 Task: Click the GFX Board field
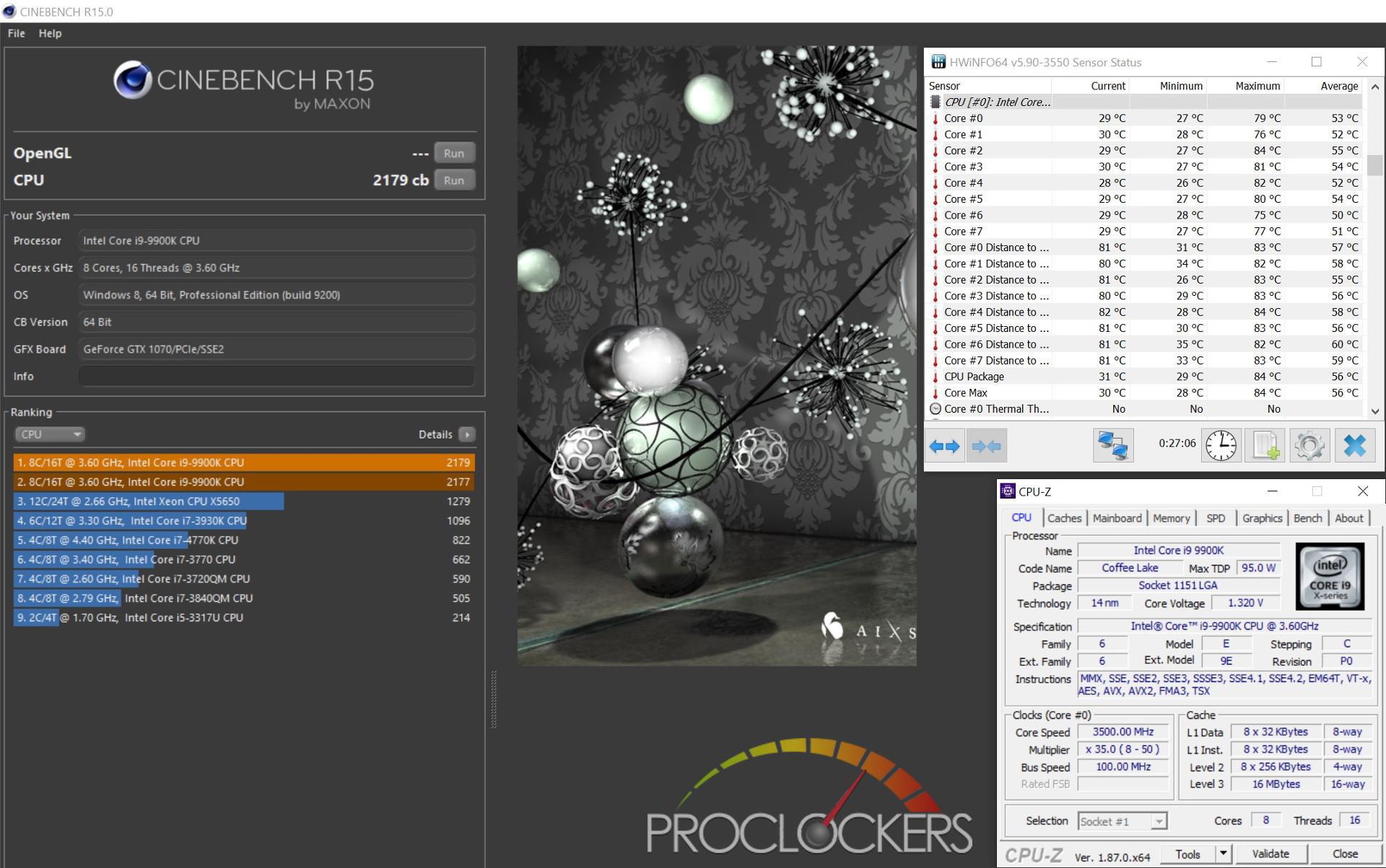[x=276, y=349]
